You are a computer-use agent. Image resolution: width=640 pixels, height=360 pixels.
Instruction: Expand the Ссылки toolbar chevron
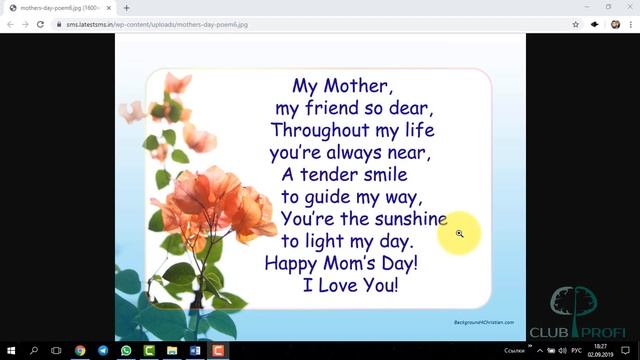[530, 347]
